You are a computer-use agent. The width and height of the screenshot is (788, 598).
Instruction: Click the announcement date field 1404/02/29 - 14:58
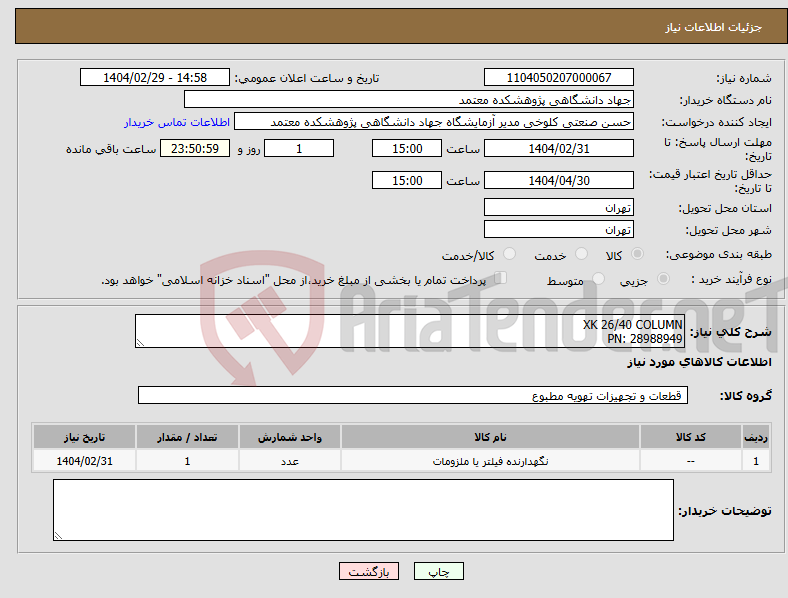[x=155, y=77]
